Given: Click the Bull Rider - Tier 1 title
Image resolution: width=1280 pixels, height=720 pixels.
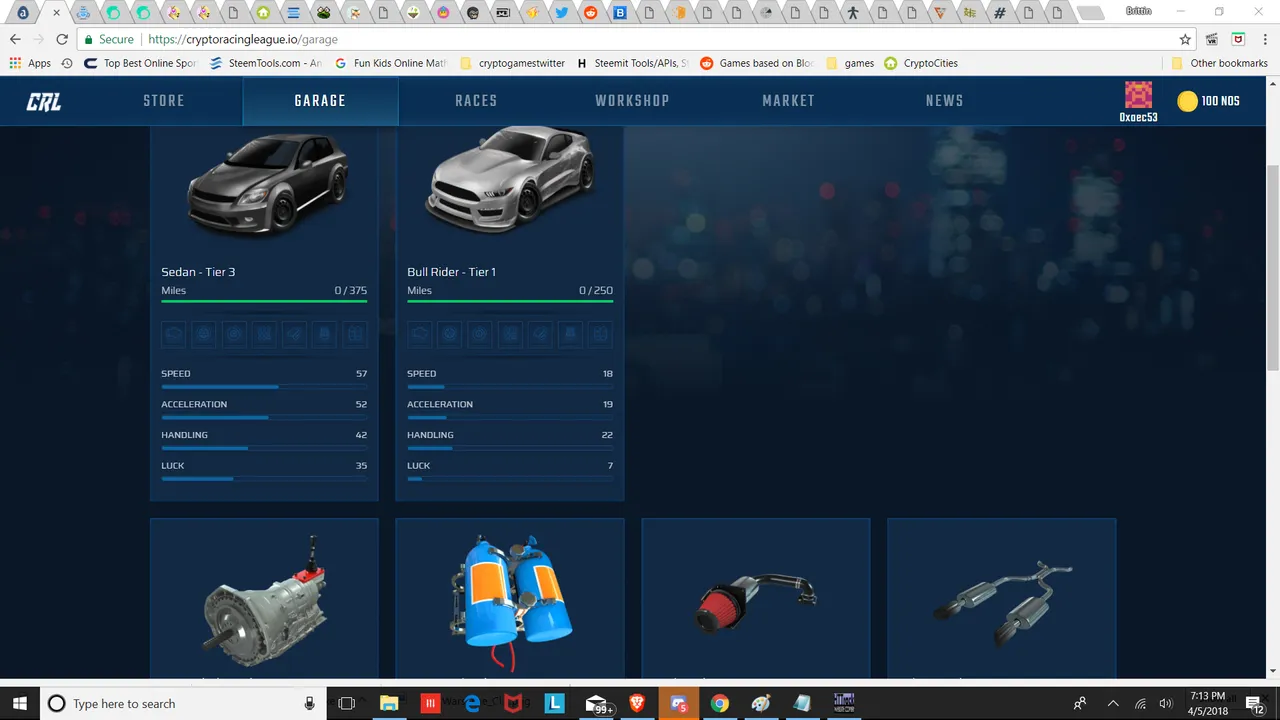Looking at the screenshot, I should coord(451,272).
